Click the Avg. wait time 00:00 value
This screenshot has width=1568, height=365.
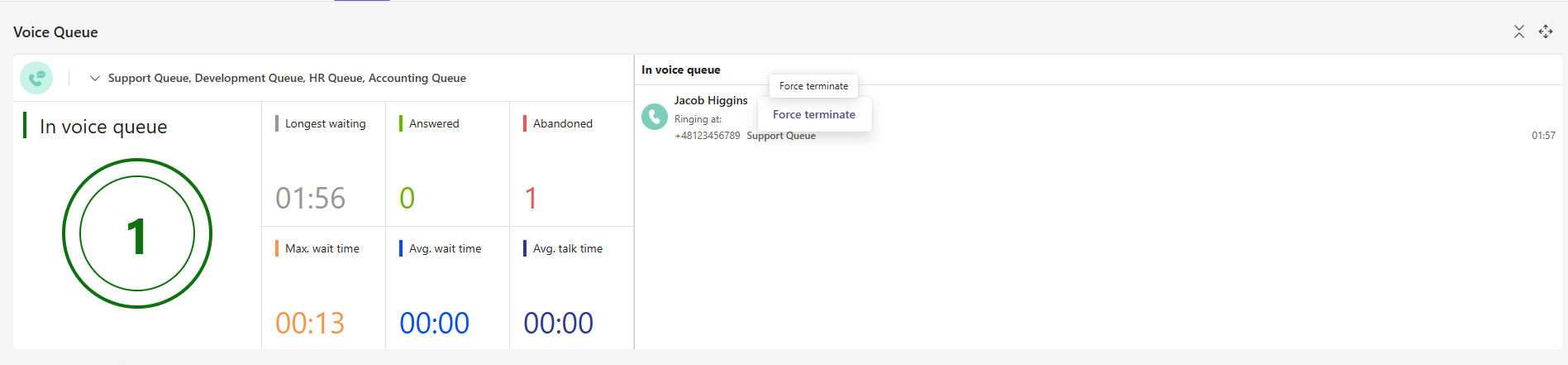tap(434, 323)
